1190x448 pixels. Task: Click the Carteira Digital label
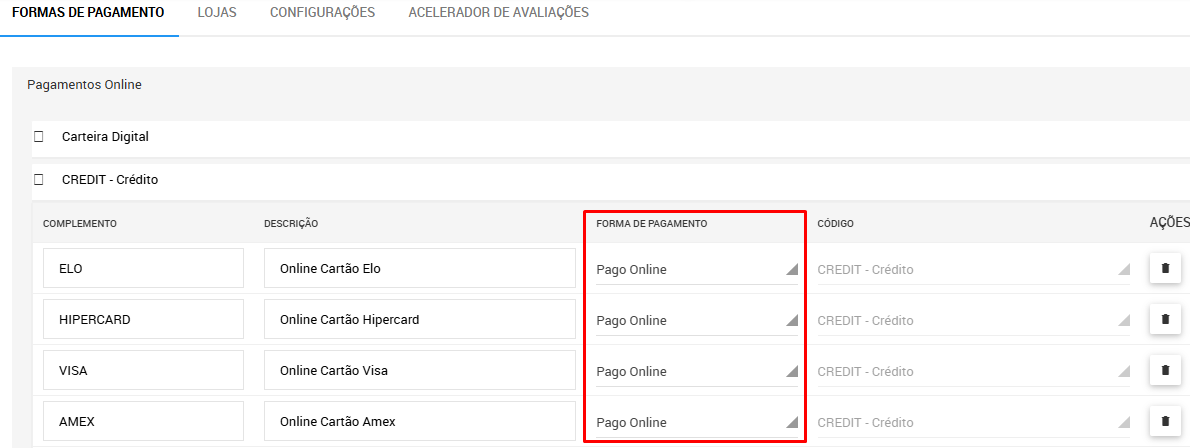105,137
